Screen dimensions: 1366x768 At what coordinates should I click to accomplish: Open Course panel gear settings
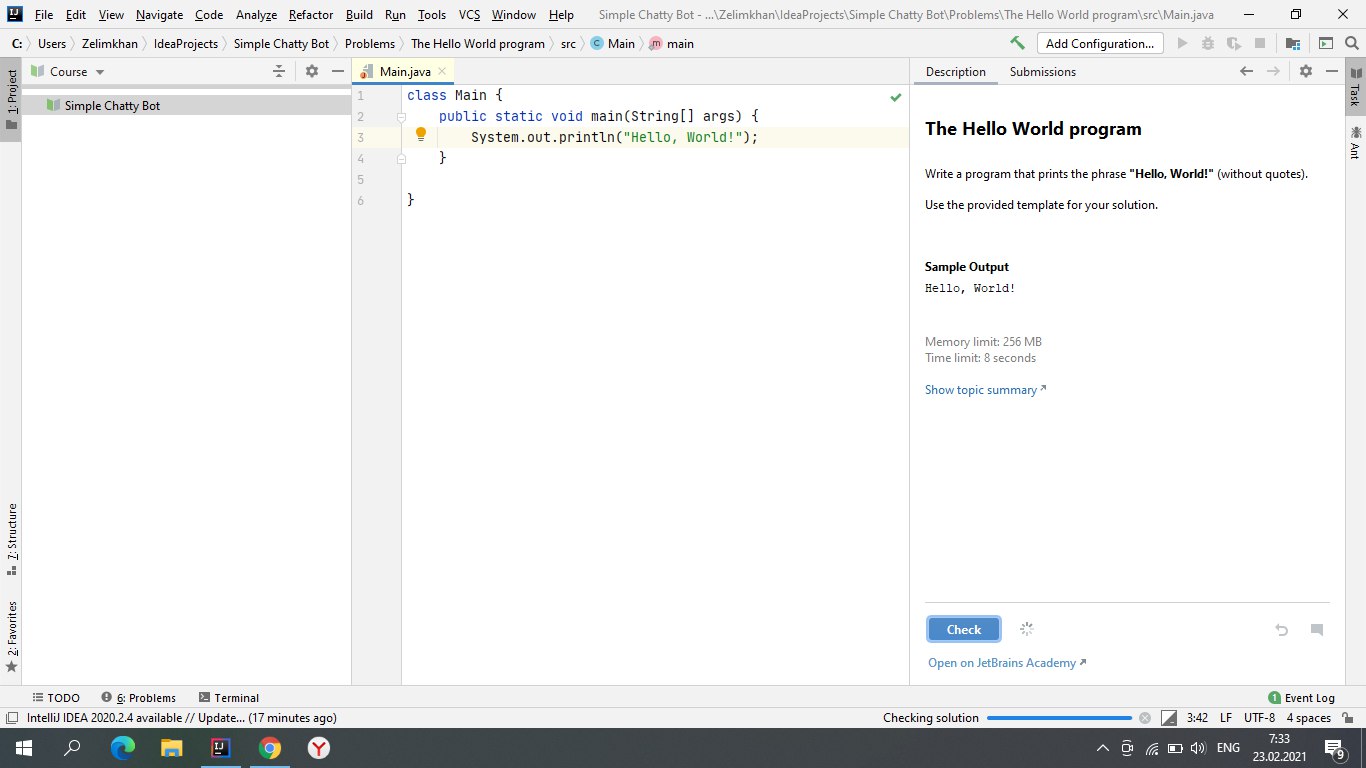312,71
